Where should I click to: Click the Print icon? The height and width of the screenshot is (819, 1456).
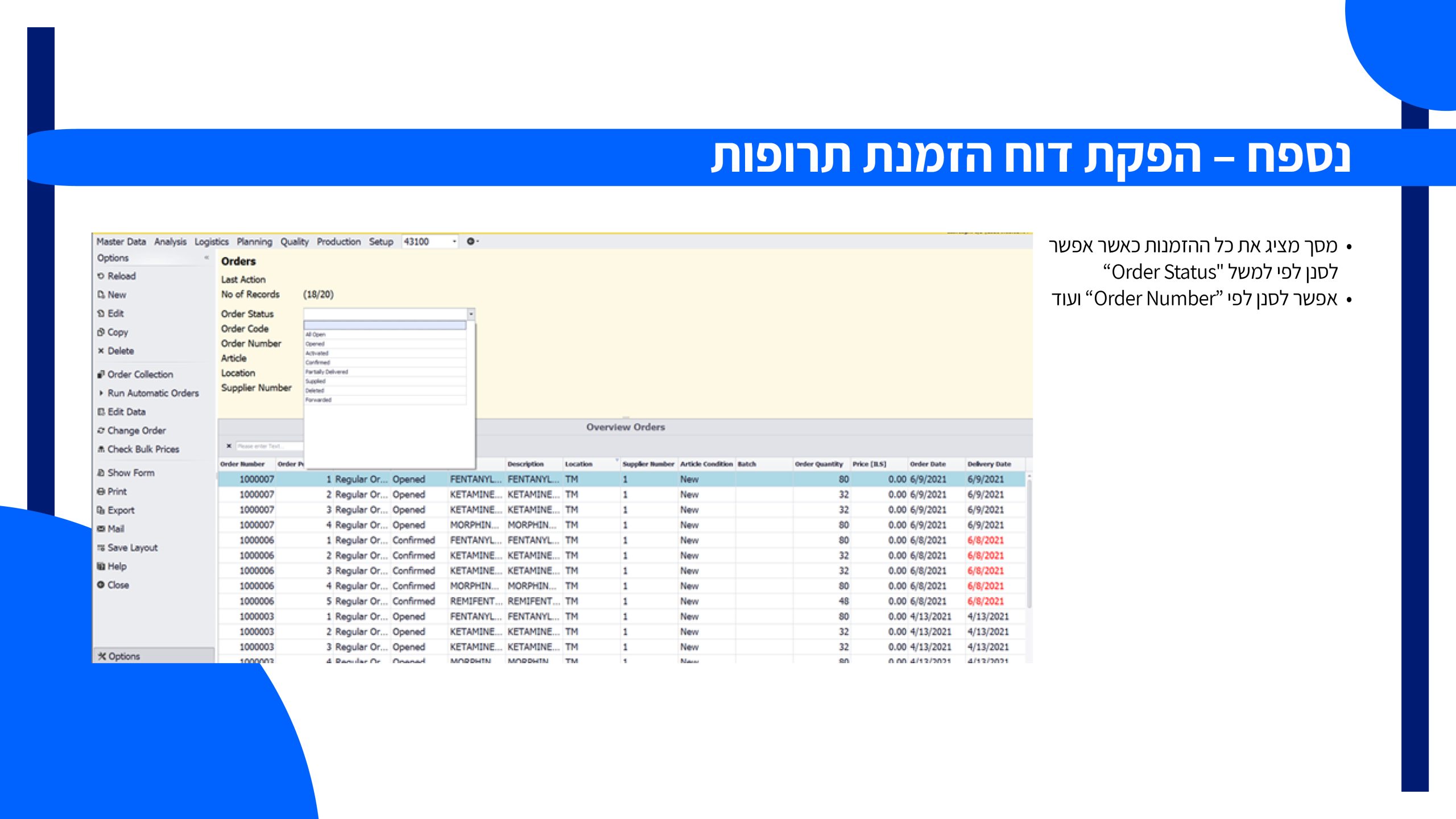click(x=101, y=491)
